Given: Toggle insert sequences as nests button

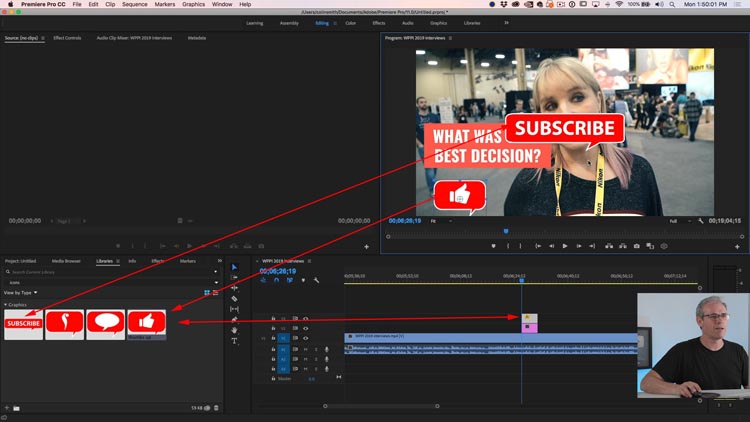Looking at the screenshot, I should (263, 280).
